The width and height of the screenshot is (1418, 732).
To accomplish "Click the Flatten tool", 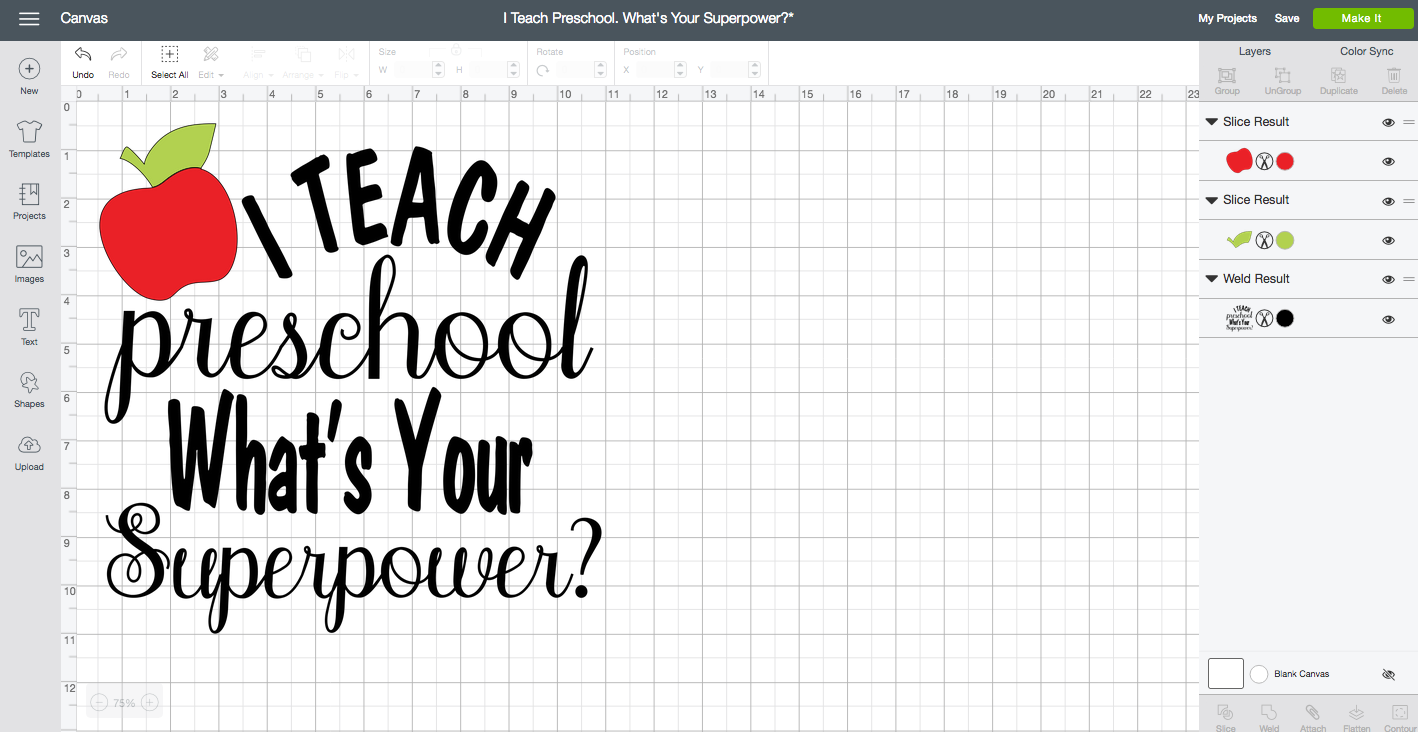I will coord(1357,717).
